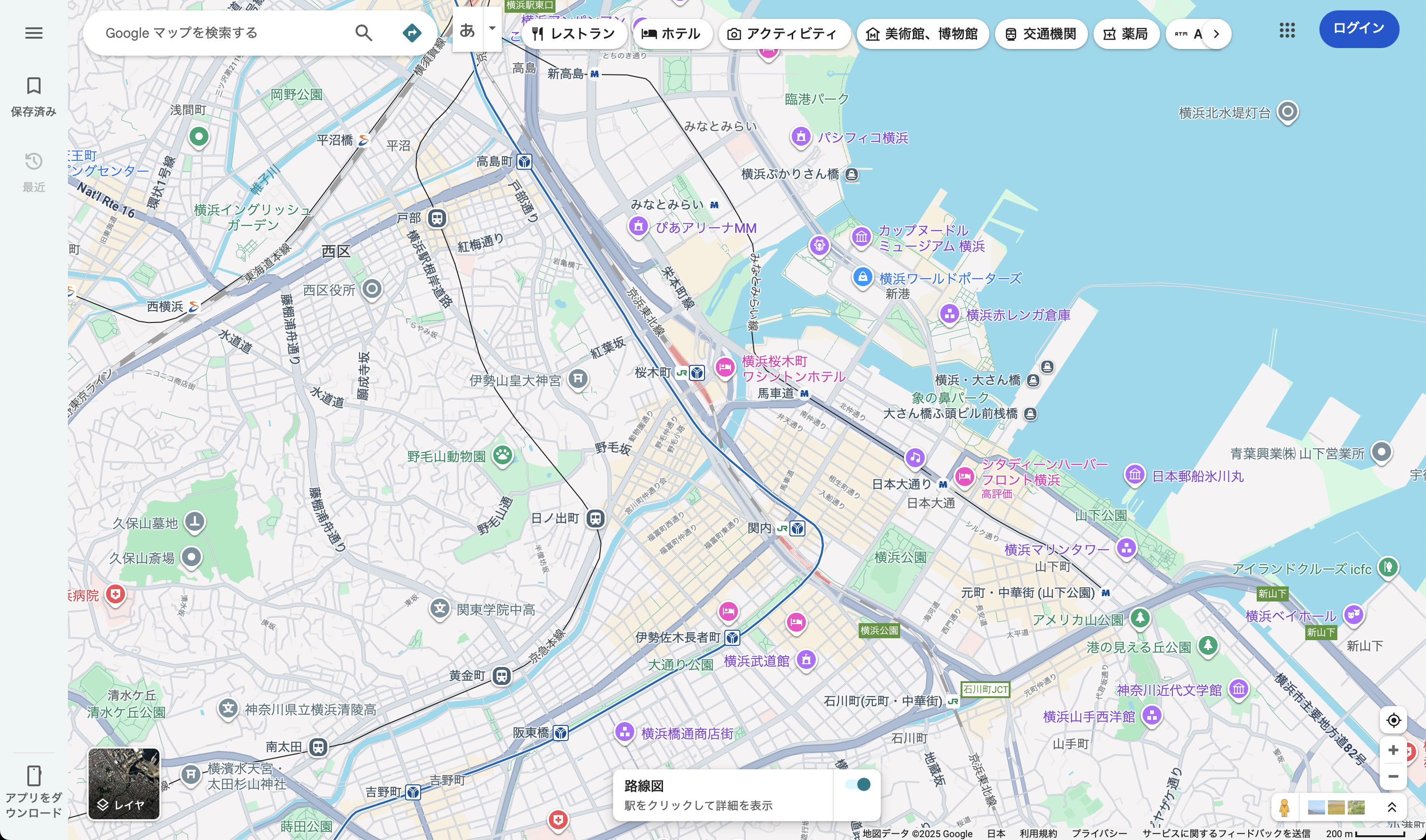
Task: Click the search magnifier icon
Action: [364, 33]
